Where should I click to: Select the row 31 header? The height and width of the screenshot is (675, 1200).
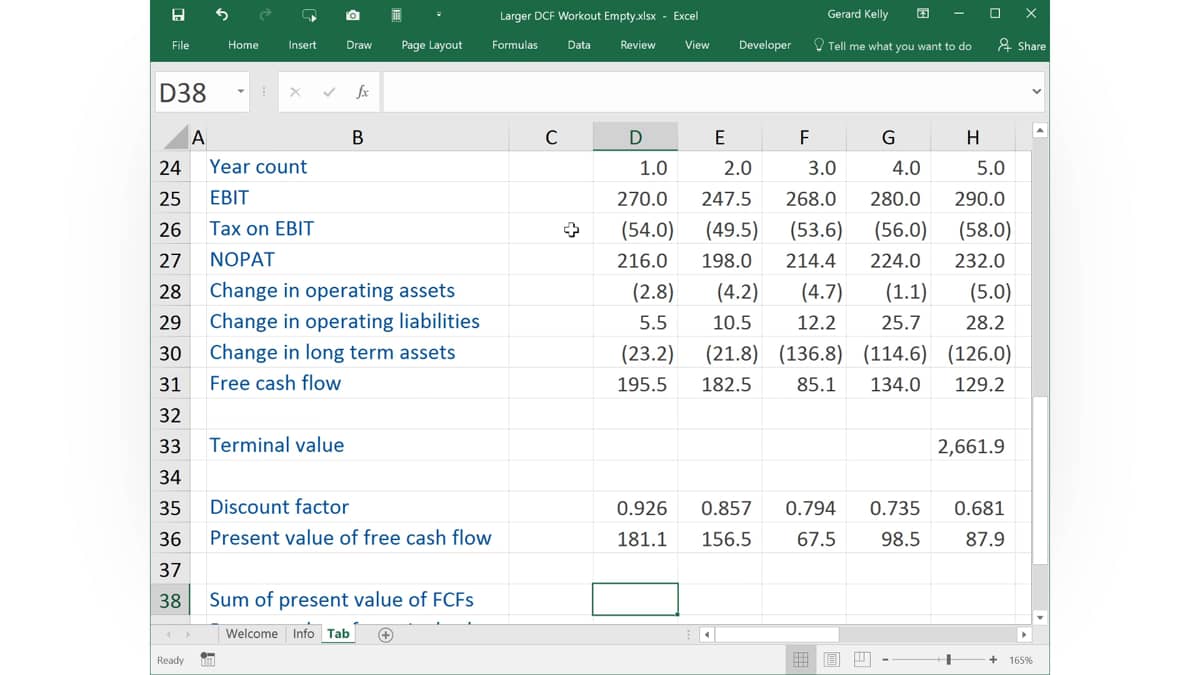[x=170, y=384]
